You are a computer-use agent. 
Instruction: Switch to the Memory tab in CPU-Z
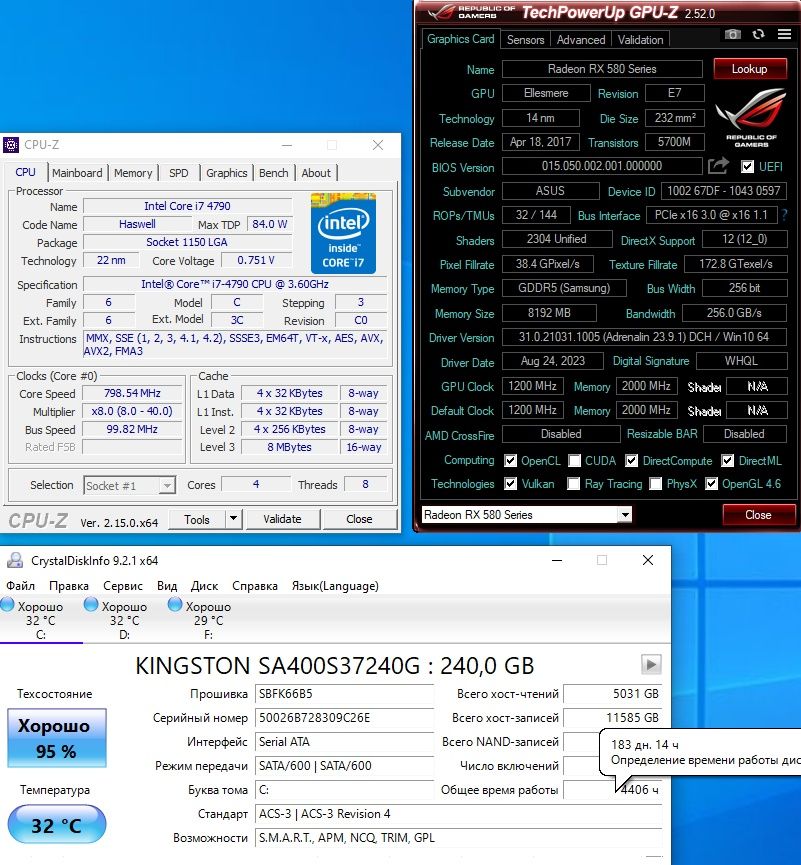(x=133, y=173)
